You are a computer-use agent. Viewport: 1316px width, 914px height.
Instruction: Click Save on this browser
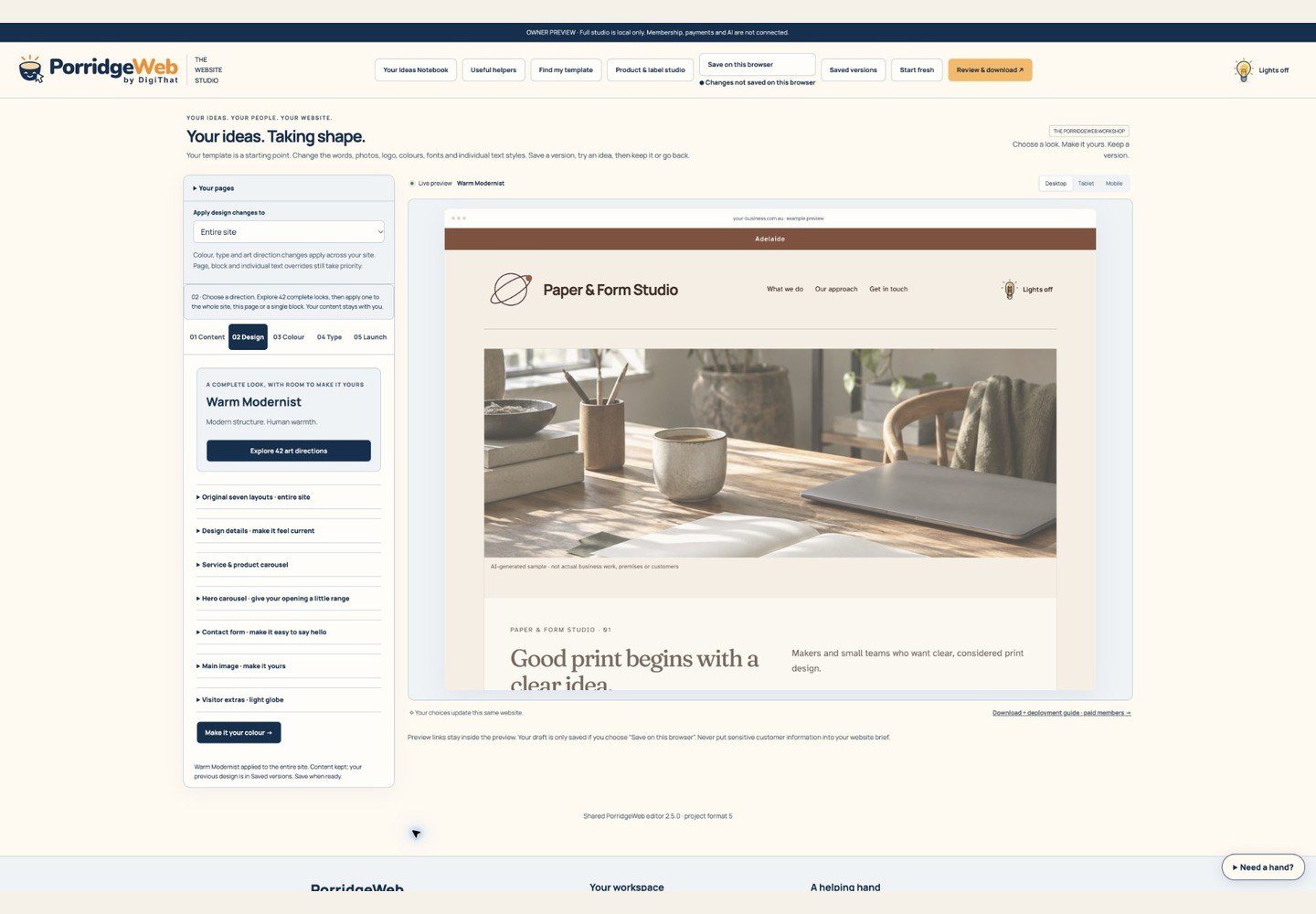pyautogui.click(x=757, y=65)
